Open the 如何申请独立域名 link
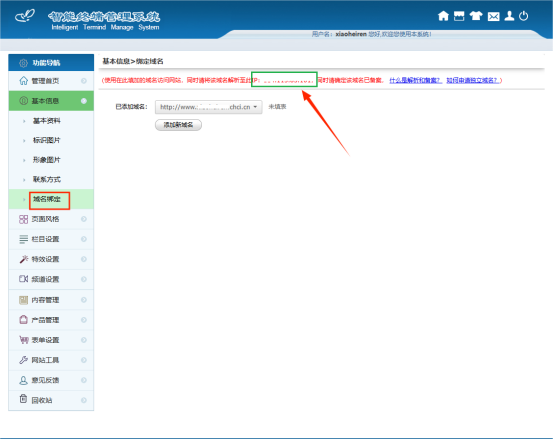This screenshot has height=439, width=553. (474, 80)
